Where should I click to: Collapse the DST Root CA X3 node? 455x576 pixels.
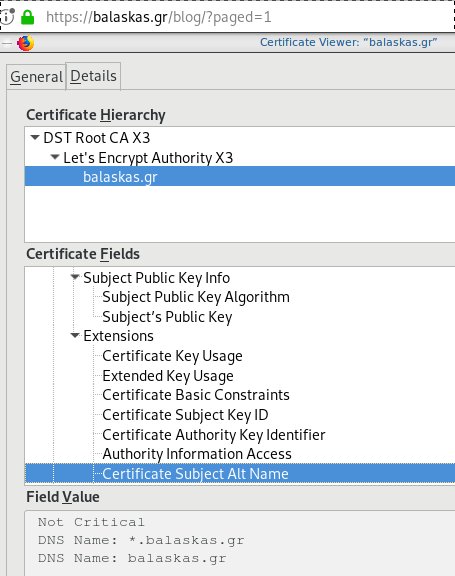(x=35, y=138)
